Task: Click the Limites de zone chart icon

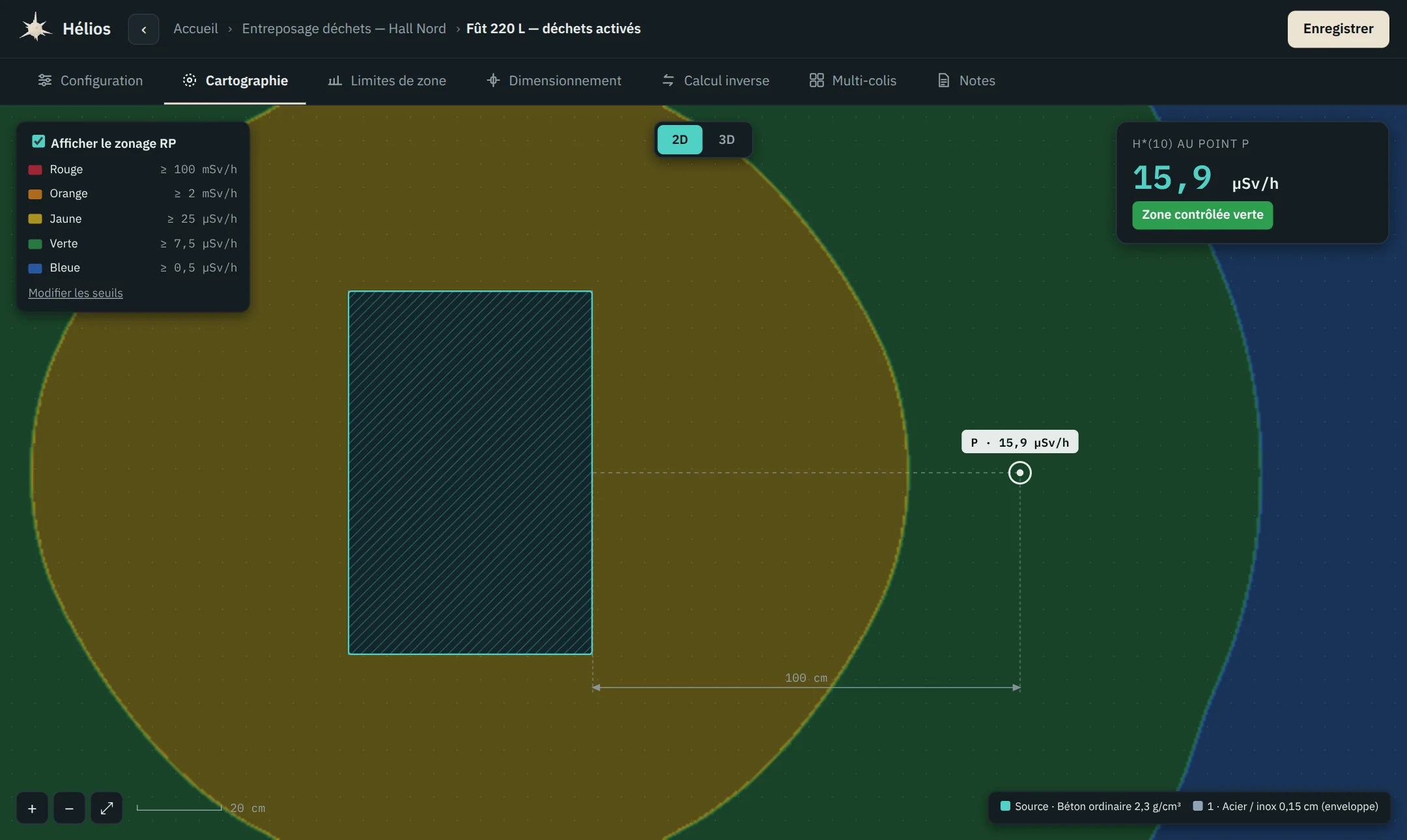Action: (335, 80)
